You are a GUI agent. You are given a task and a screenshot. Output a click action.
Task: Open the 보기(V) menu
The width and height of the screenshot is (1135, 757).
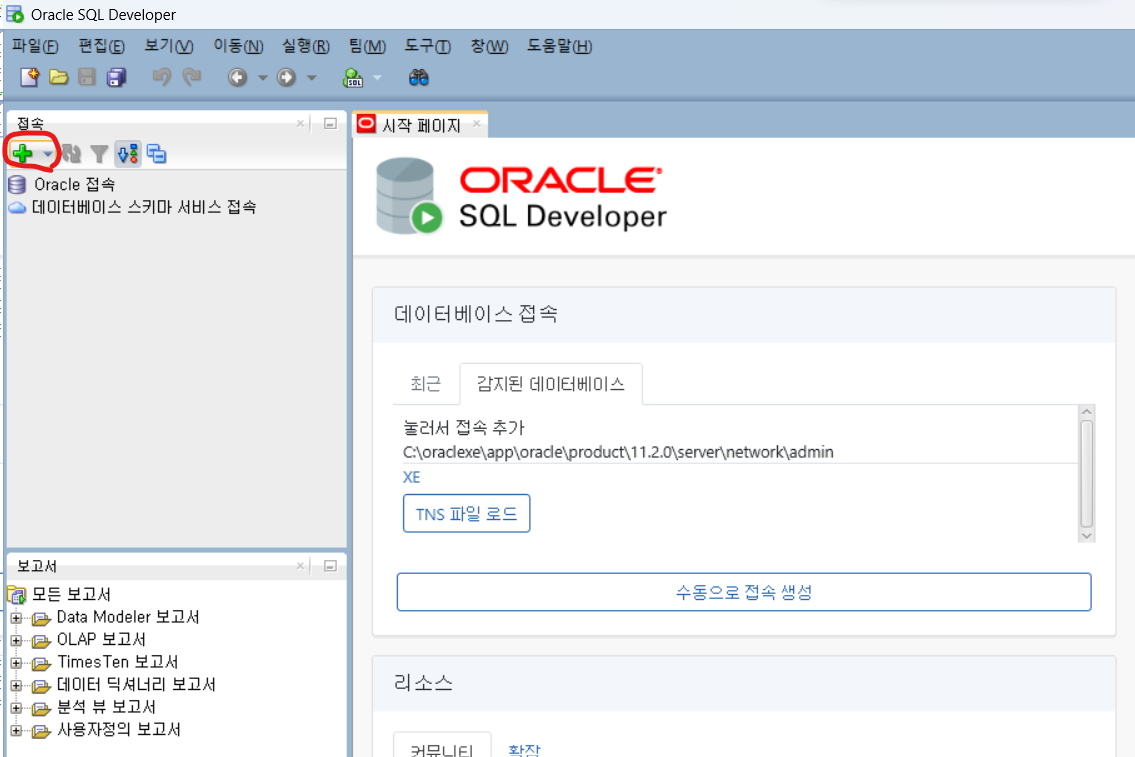(x=169, y=46)
